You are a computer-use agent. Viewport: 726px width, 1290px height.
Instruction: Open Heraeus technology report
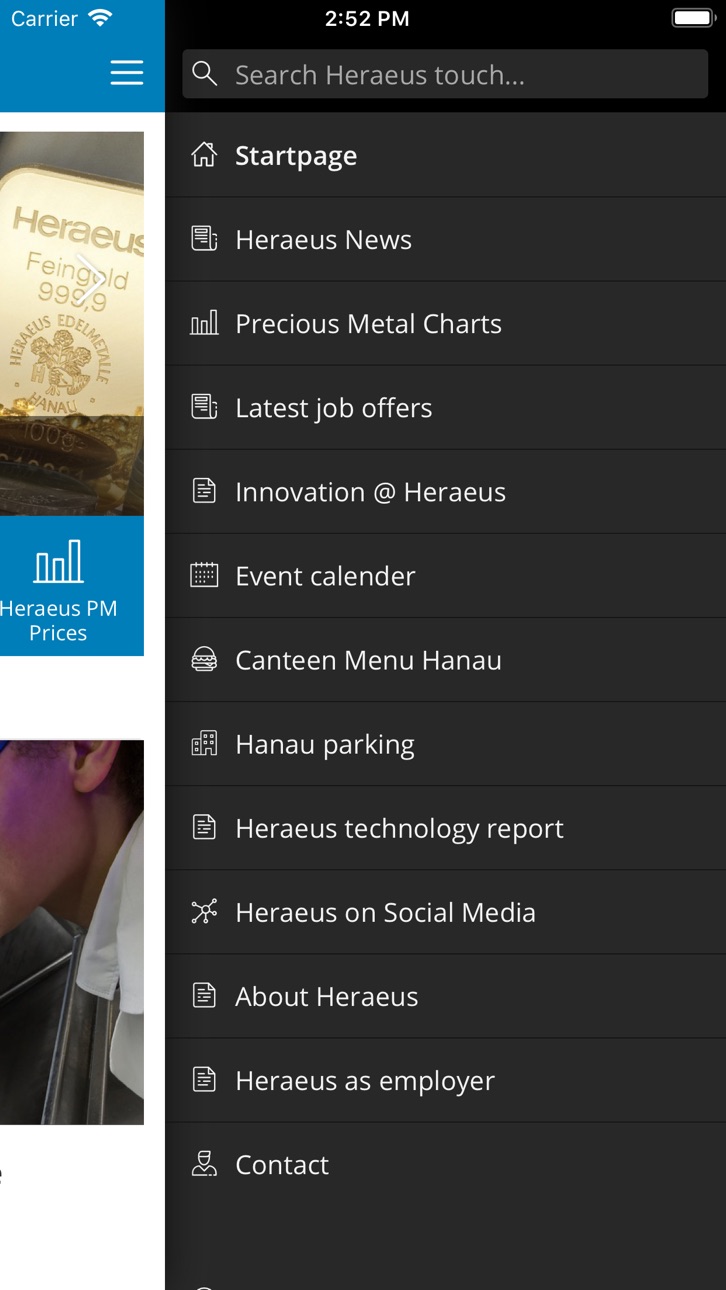pyautogui.click(x=446, y=827)
